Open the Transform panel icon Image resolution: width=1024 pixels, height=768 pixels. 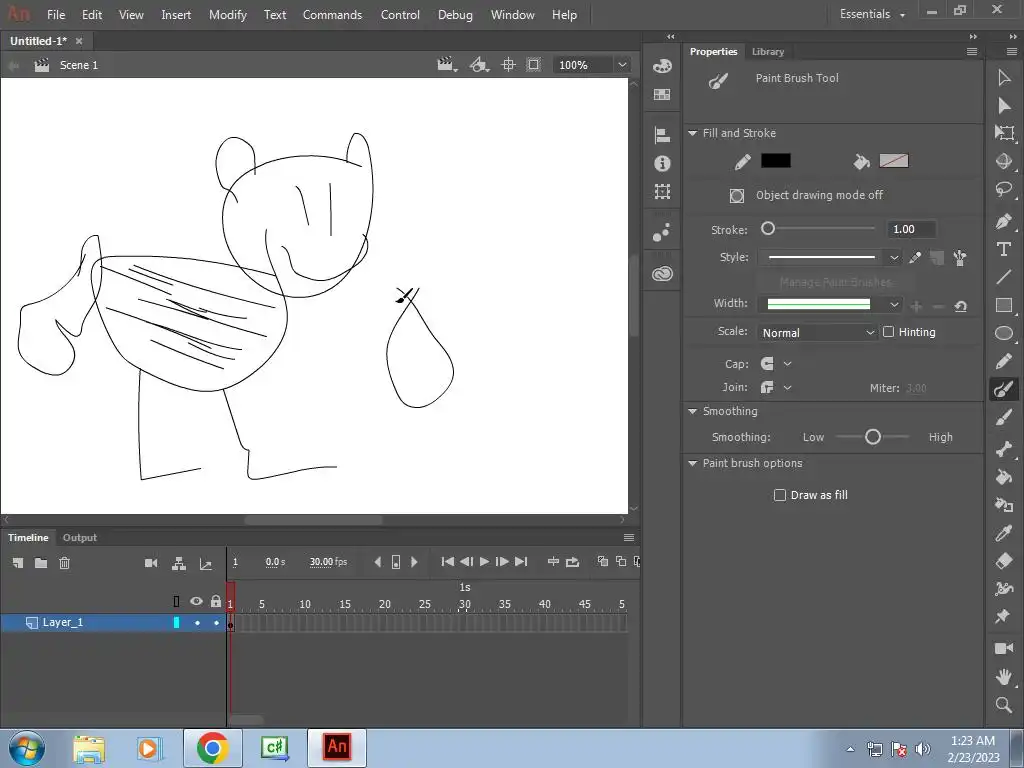(x=662, y=191)
